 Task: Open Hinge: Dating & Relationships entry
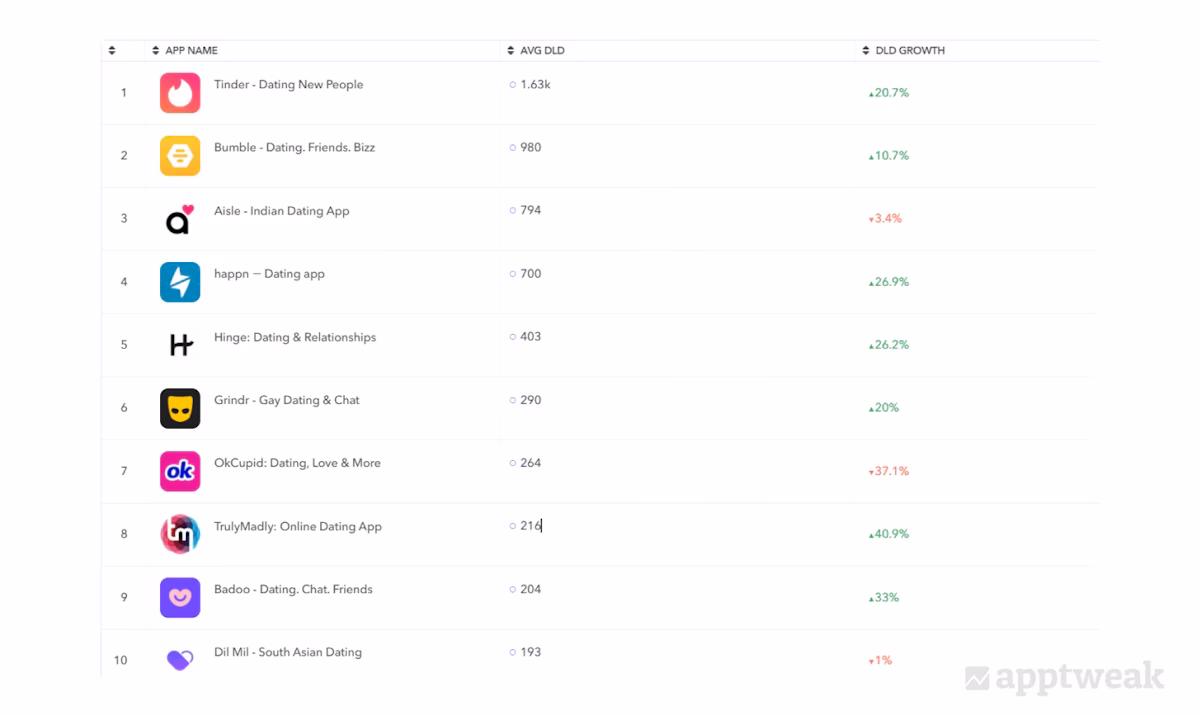click(x=295, y=338)
